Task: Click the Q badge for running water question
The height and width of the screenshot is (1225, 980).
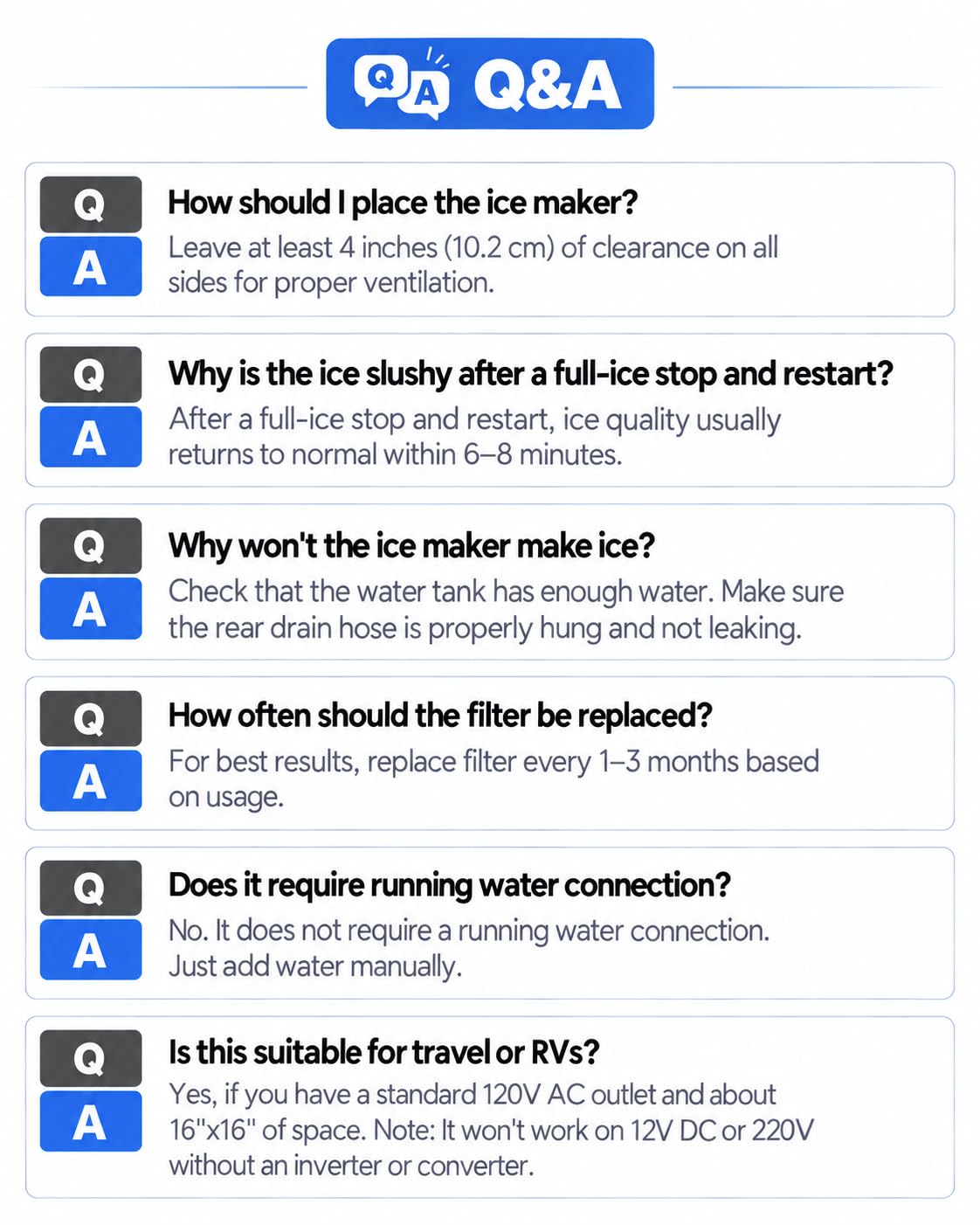Action: (91, 888)
